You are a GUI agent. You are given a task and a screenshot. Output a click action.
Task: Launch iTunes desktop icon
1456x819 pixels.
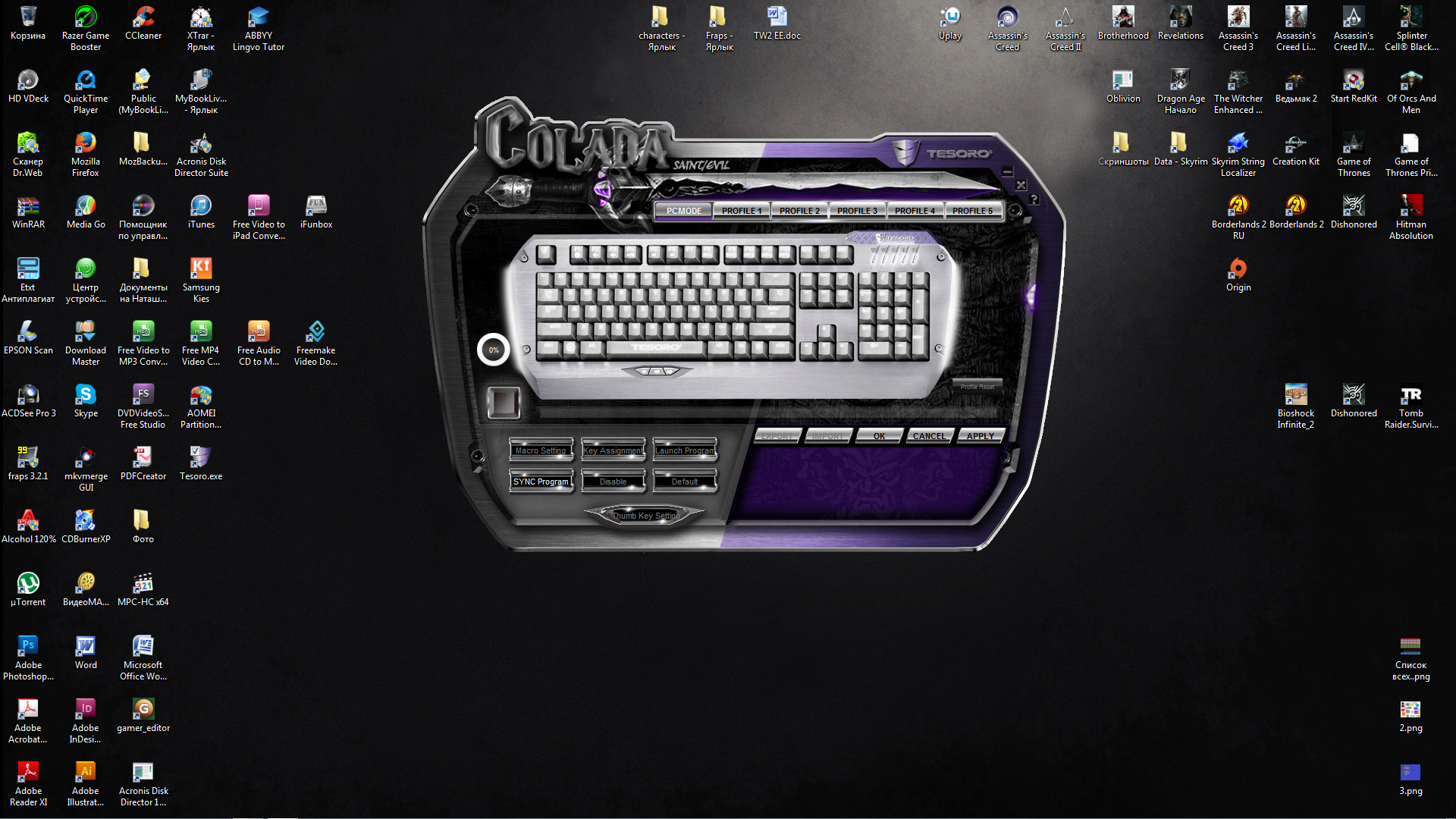click(201, 212)
